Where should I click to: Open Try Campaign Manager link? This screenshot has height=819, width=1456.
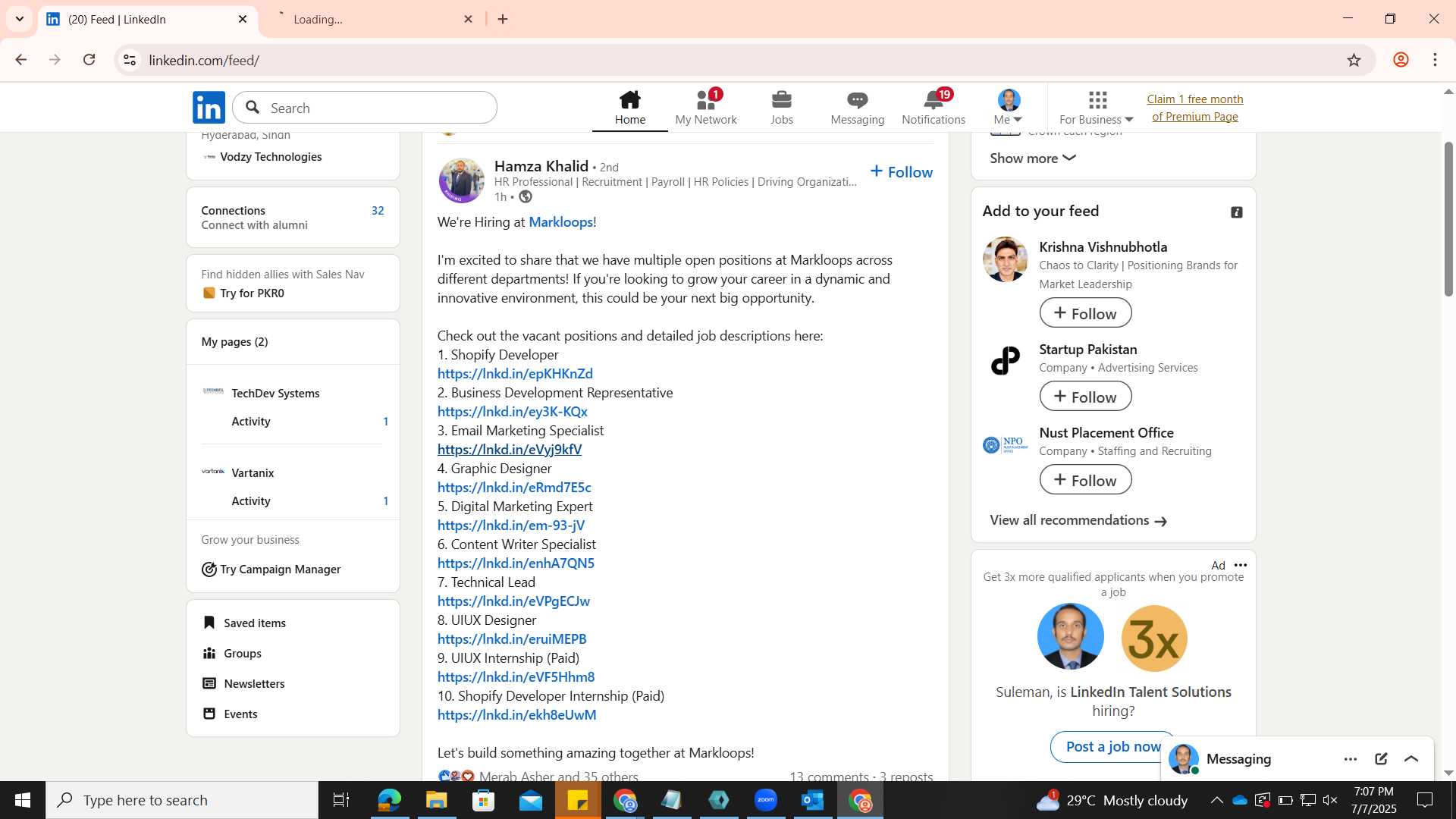click(x=271, y=570)
